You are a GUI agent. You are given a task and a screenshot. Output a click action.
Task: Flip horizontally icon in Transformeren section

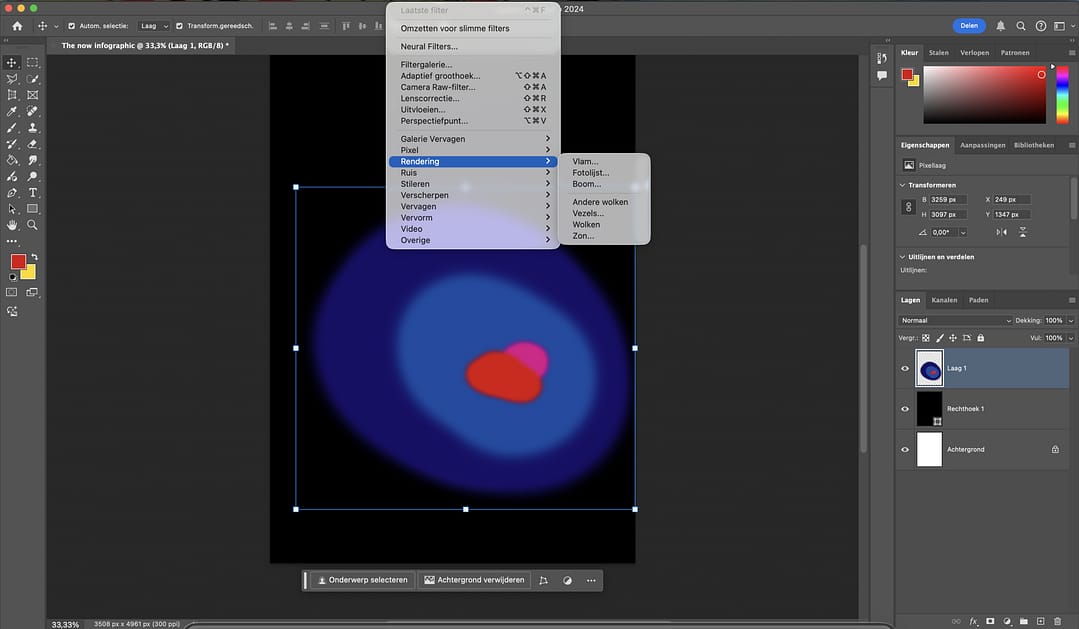point(1002,232)
